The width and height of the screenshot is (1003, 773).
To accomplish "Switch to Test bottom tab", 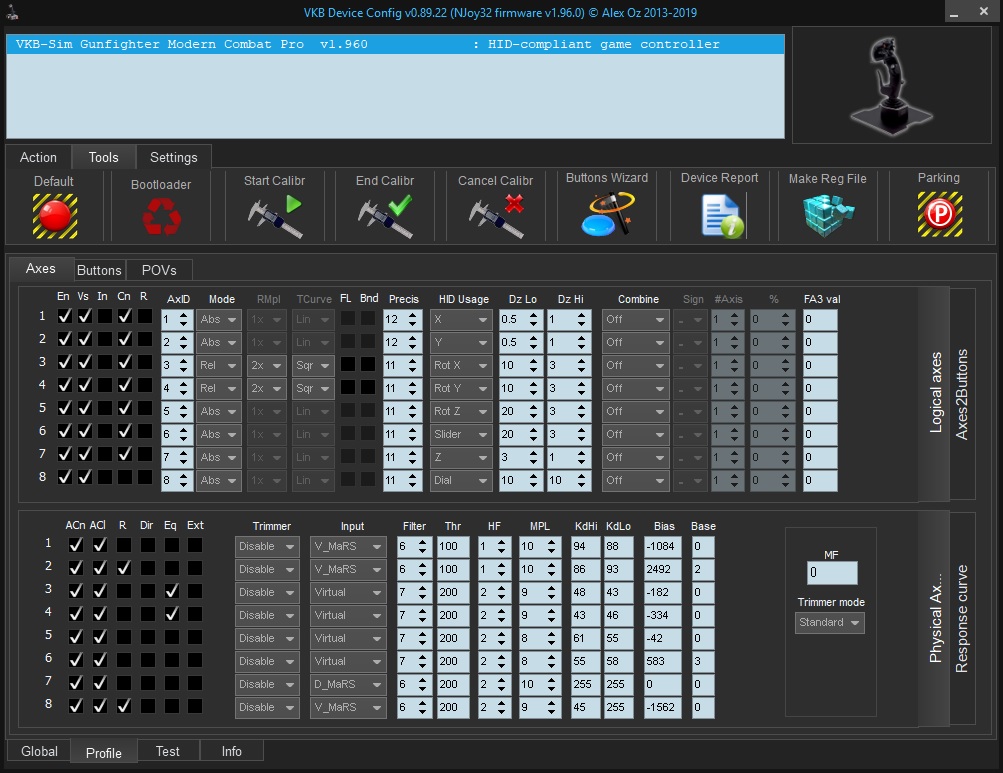I will (168, 751).
